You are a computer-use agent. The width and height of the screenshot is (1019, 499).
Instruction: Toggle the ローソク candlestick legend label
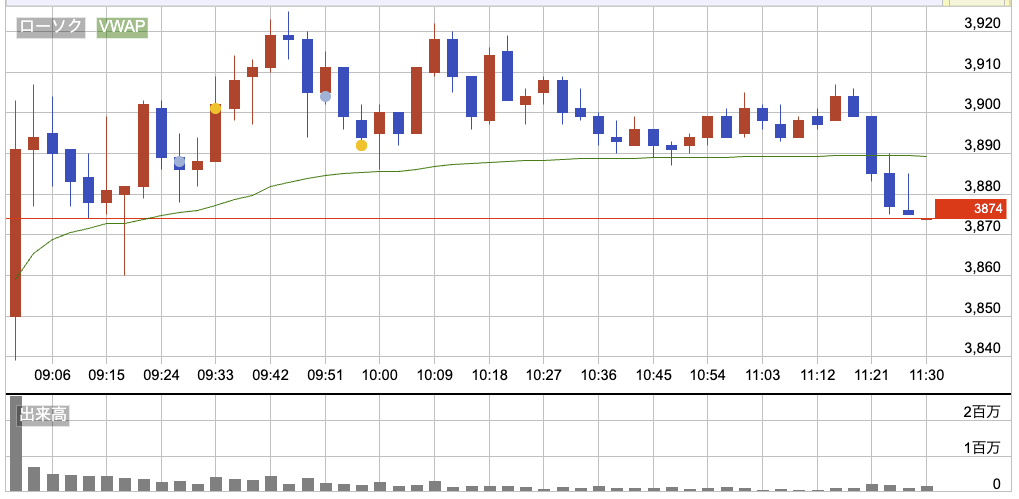(51, 28)
